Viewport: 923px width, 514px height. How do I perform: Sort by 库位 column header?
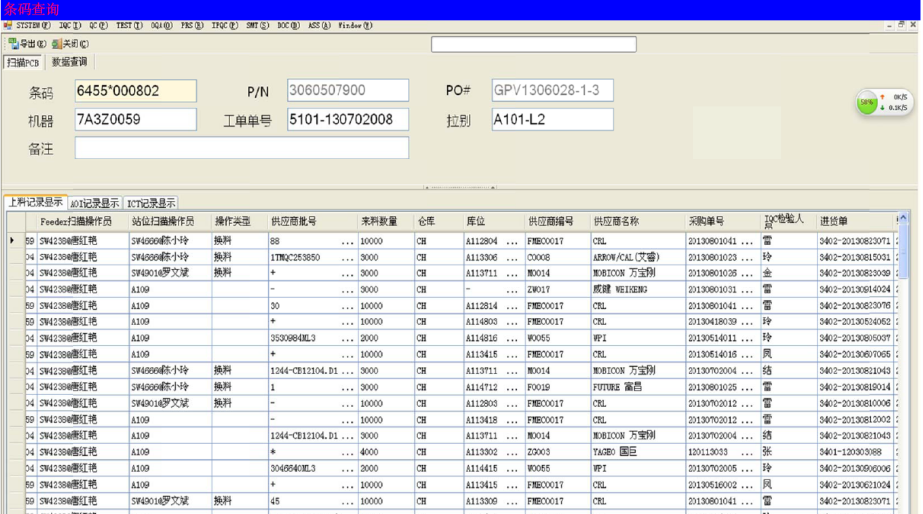click(x=493, y=221)
